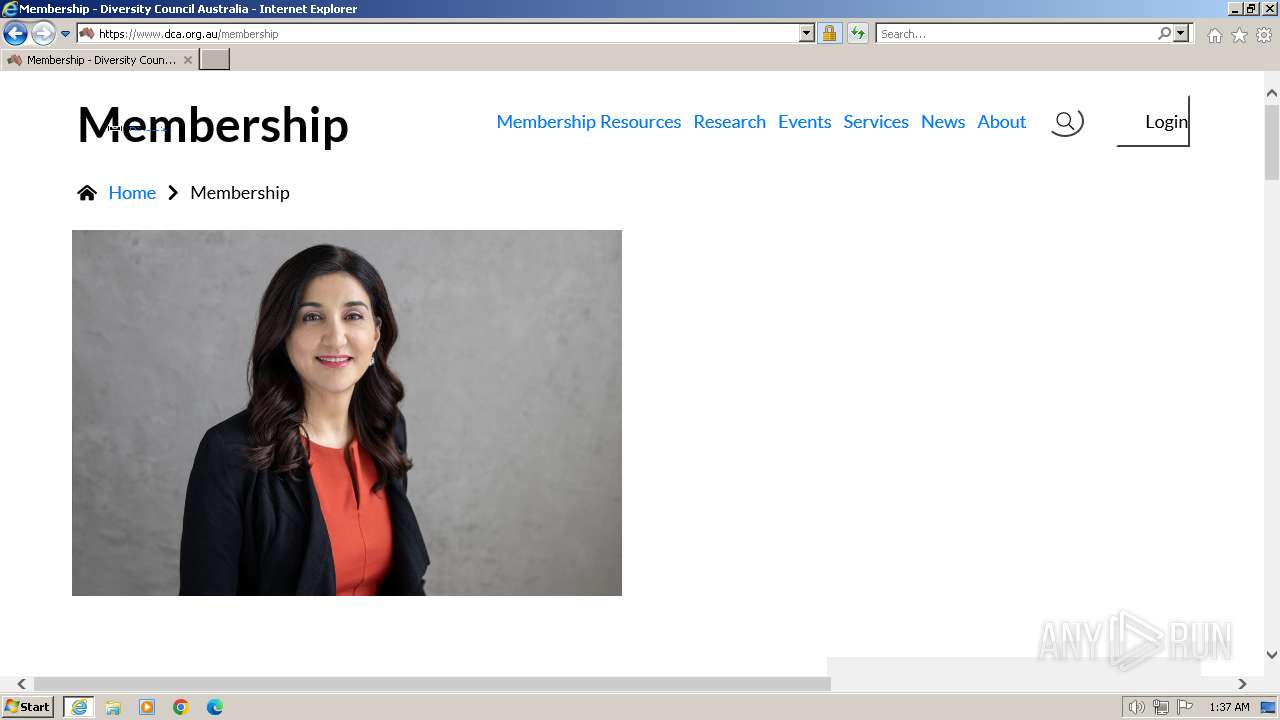
Task: Click the 1:37 AM clock
Action: [1229, 707]
